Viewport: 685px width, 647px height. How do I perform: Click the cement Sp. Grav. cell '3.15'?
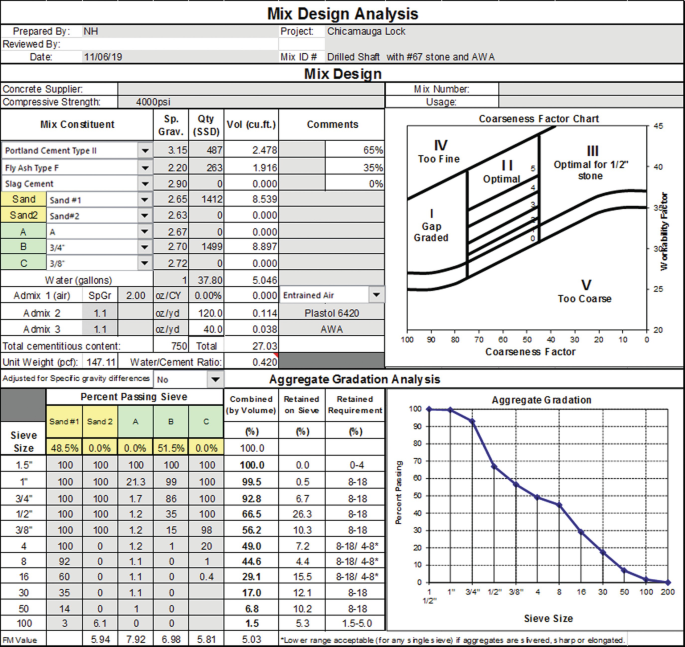coord(171,150)
